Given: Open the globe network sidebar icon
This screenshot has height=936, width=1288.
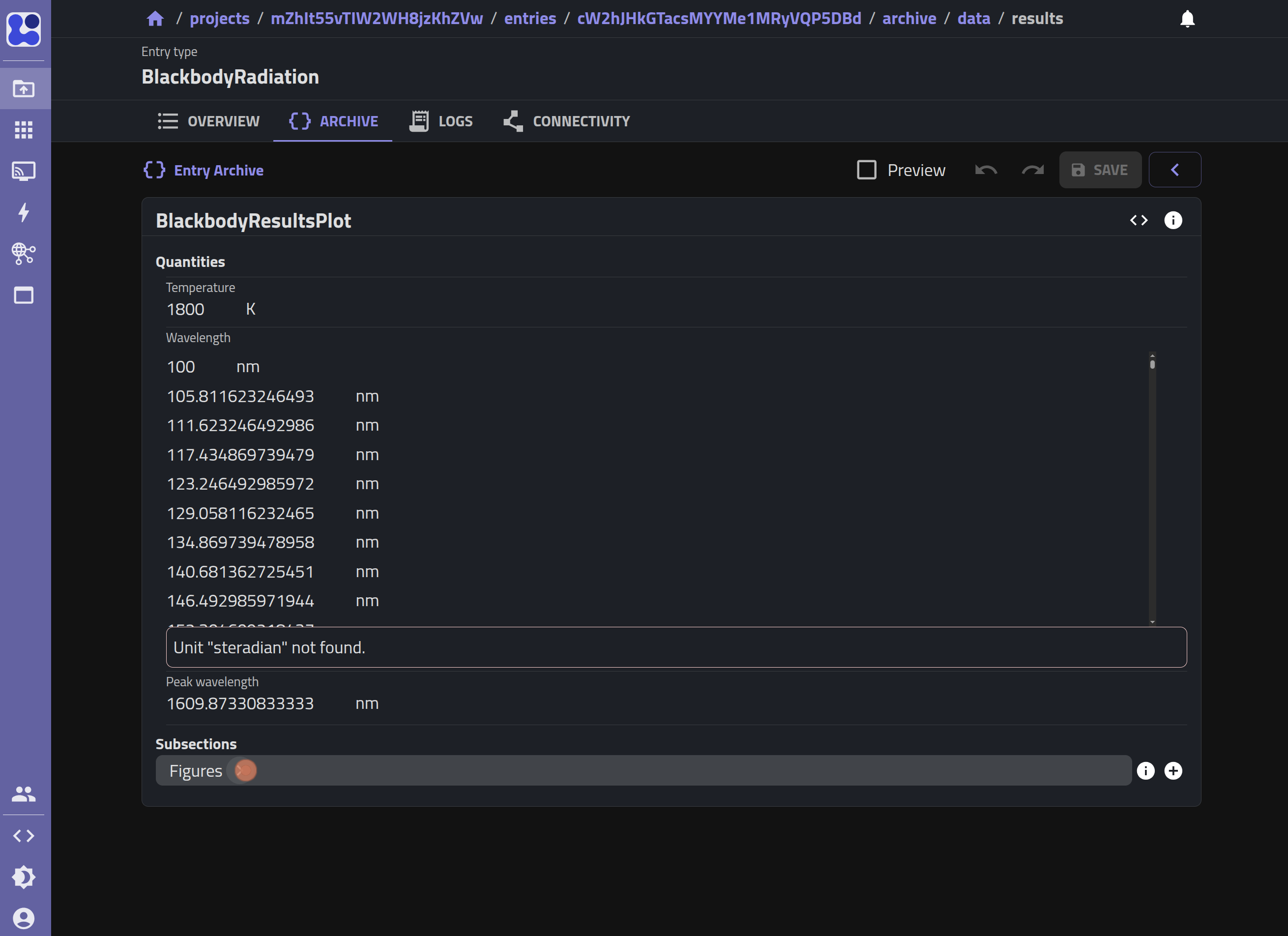Looking at the screenshot, I should click(24, 254).
